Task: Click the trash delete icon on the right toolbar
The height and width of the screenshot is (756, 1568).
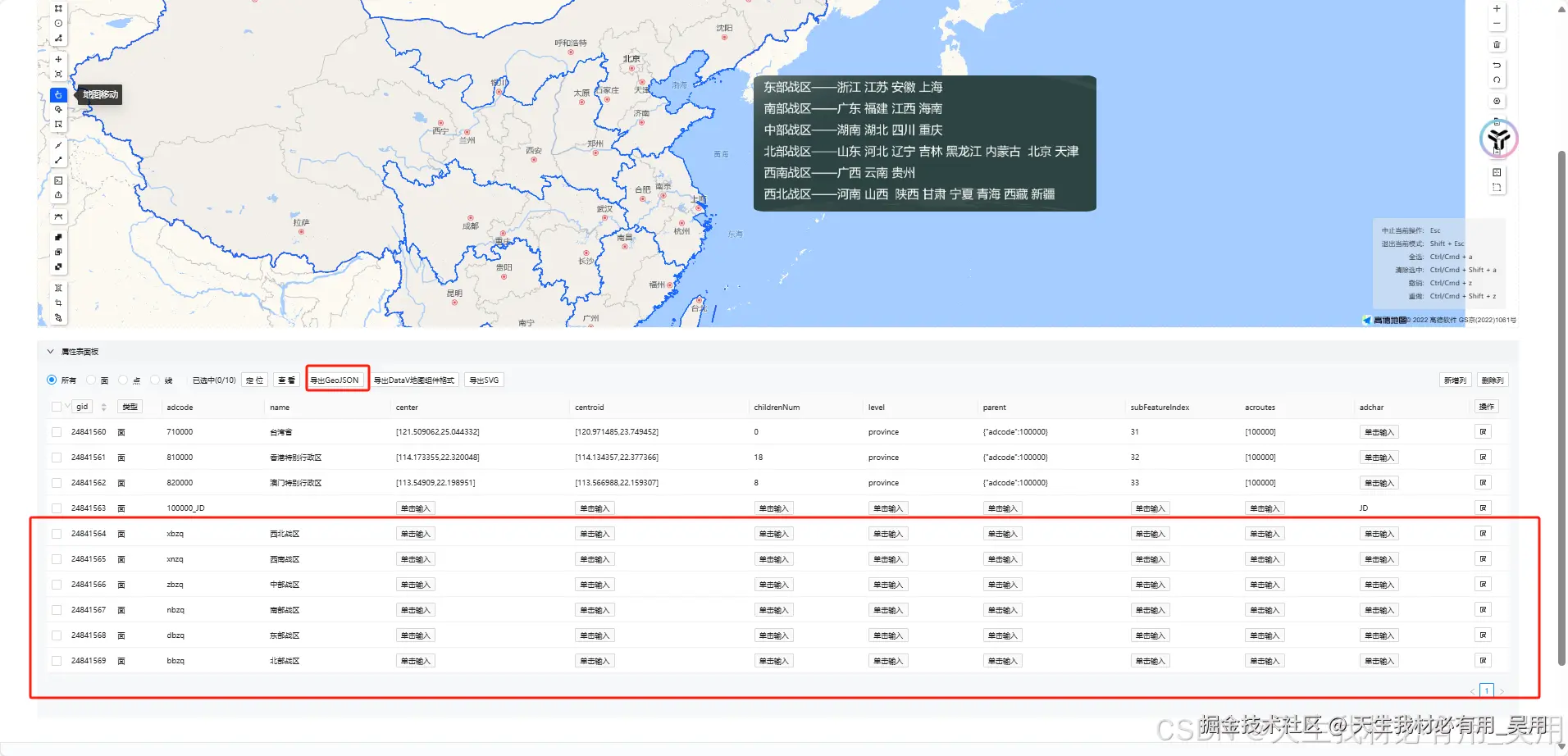Action: click(x=1497, y=44)
